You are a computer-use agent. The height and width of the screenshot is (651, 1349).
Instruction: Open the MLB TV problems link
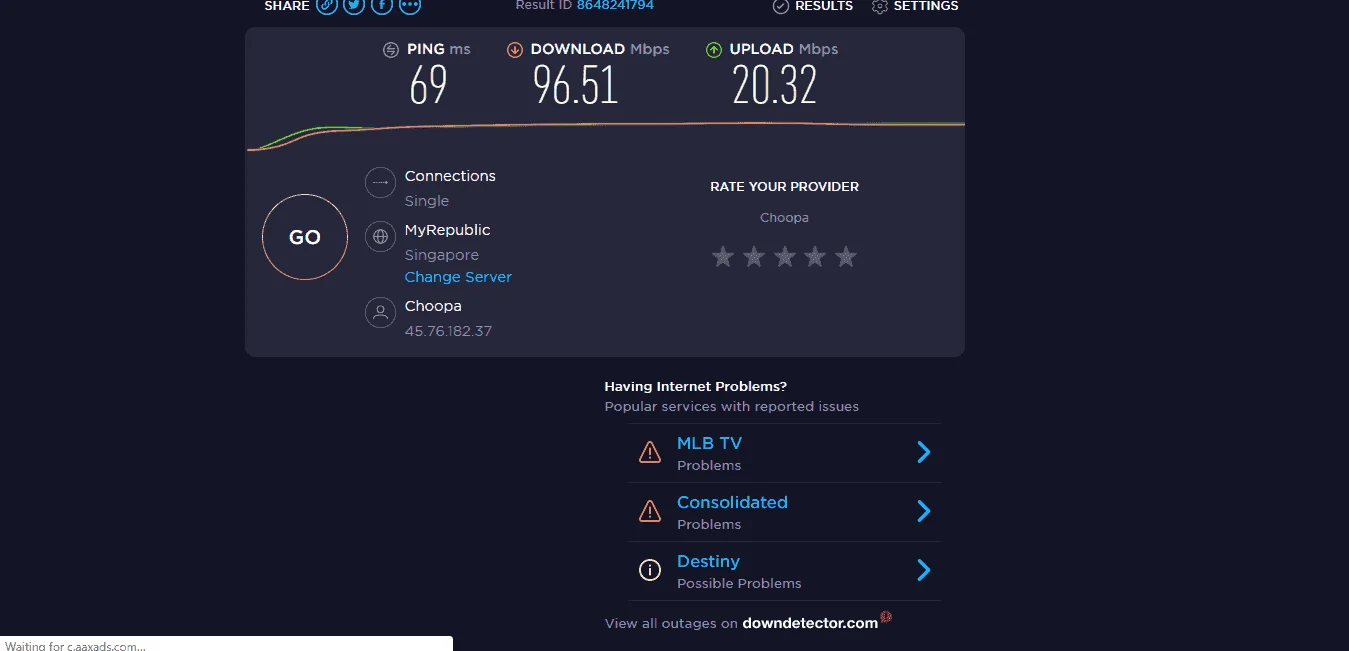(x=709, y=443)
